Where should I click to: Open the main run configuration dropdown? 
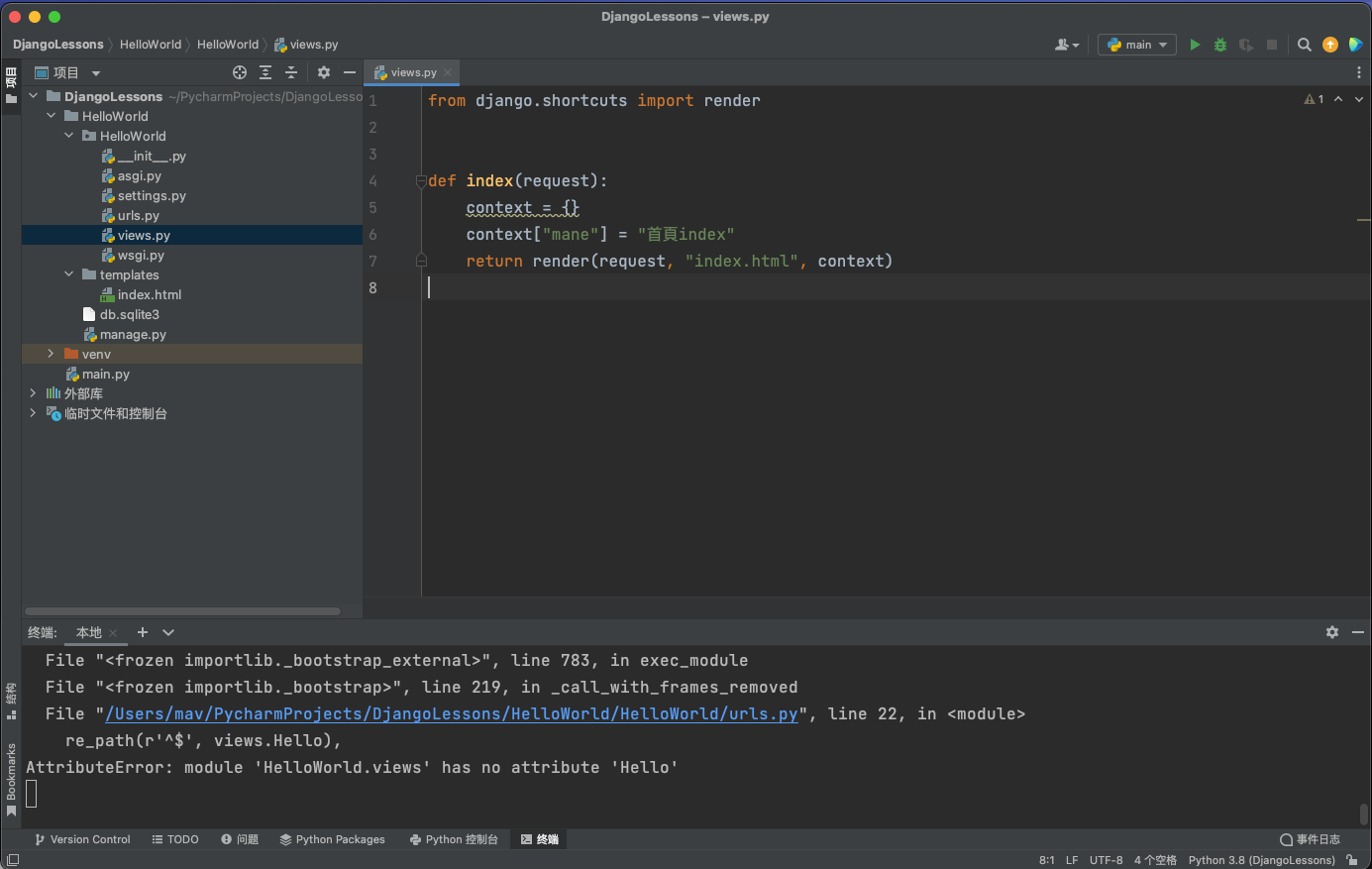click(1137, 45)
